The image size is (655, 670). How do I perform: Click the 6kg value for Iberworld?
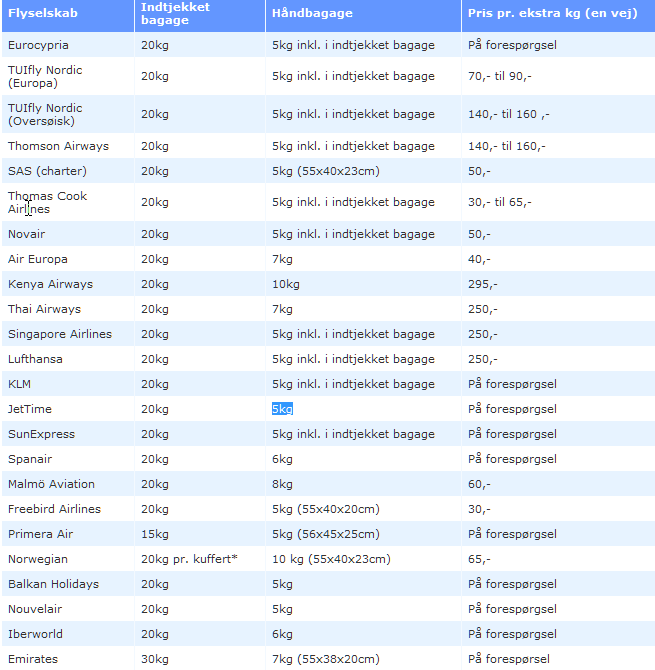click(x=282, y=634)
